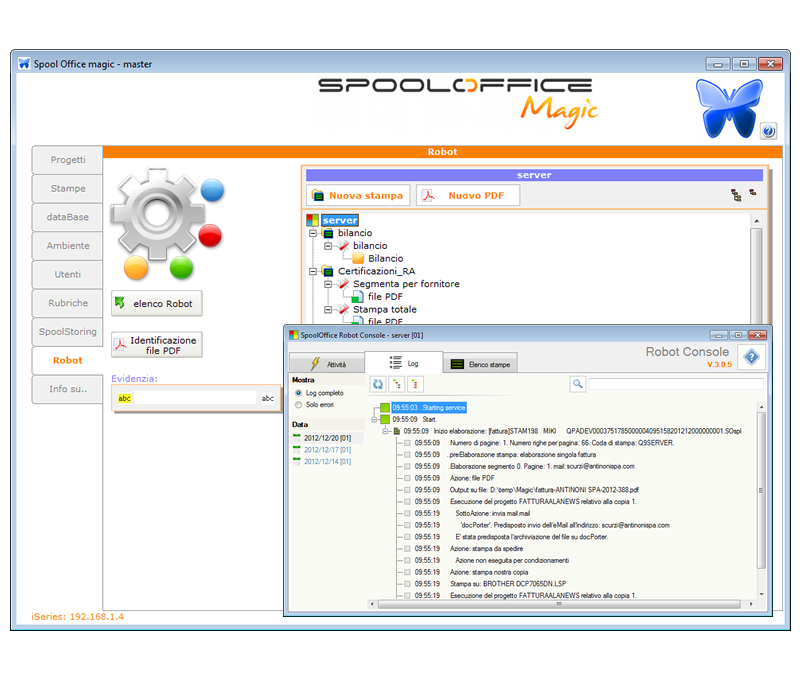Screen dimensions: 800x680
Task: Click the plain abc button in Evidenzia
Action: (267, 398)
